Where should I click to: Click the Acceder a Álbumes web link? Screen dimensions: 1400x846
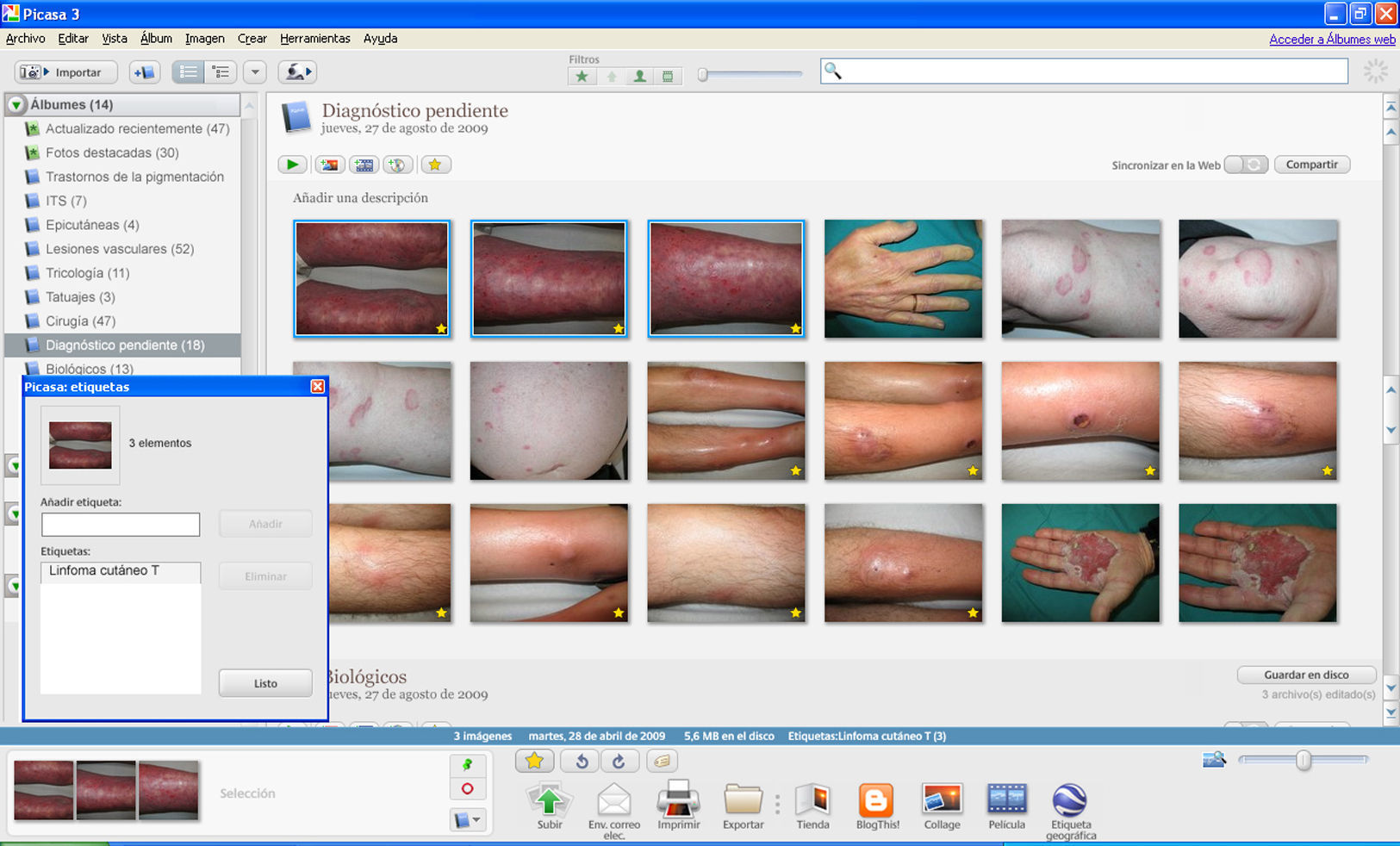[x=1332, y=40]
